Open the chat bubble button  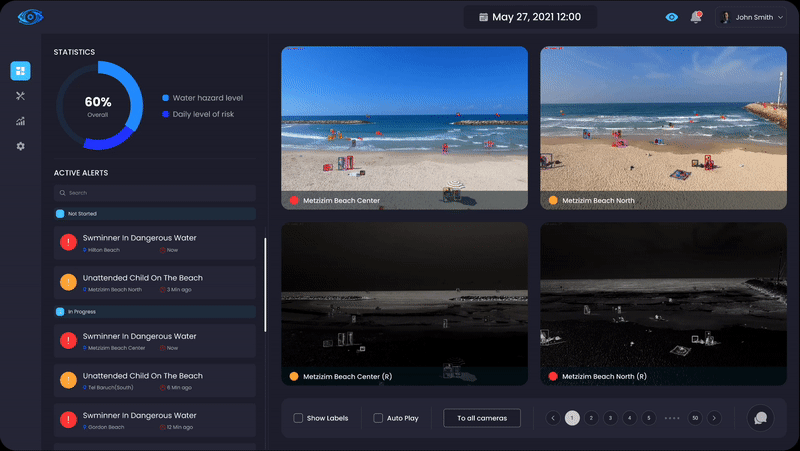tap(760, 418)
